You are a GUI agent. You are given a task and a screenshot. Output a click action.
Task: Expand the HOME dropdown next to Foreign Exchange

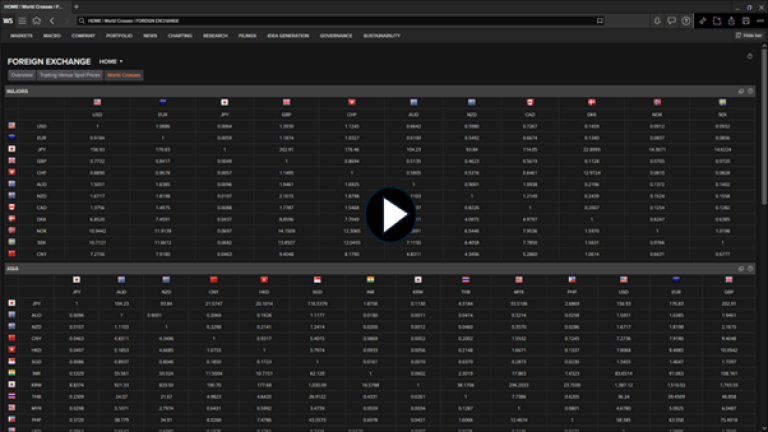click(111, 61)
